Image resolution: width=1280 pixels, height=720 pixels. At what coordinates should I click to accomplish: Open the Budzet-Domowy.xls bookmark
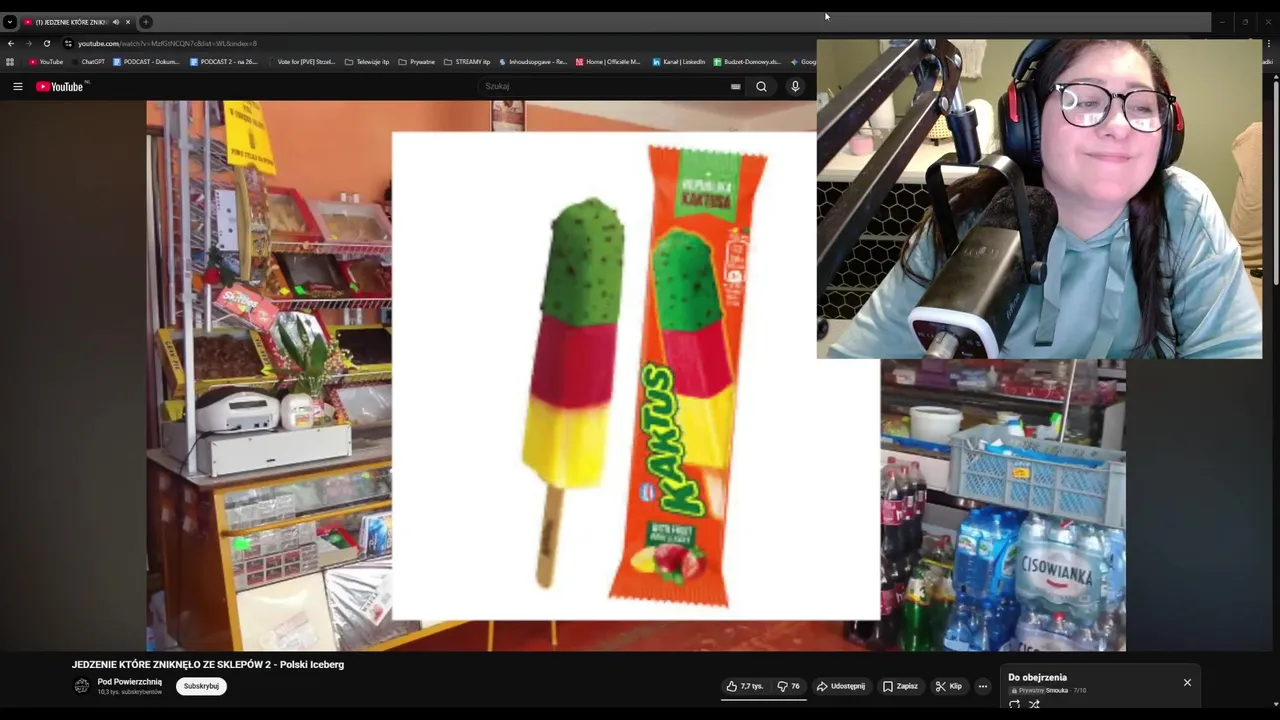tap(747, 62)
